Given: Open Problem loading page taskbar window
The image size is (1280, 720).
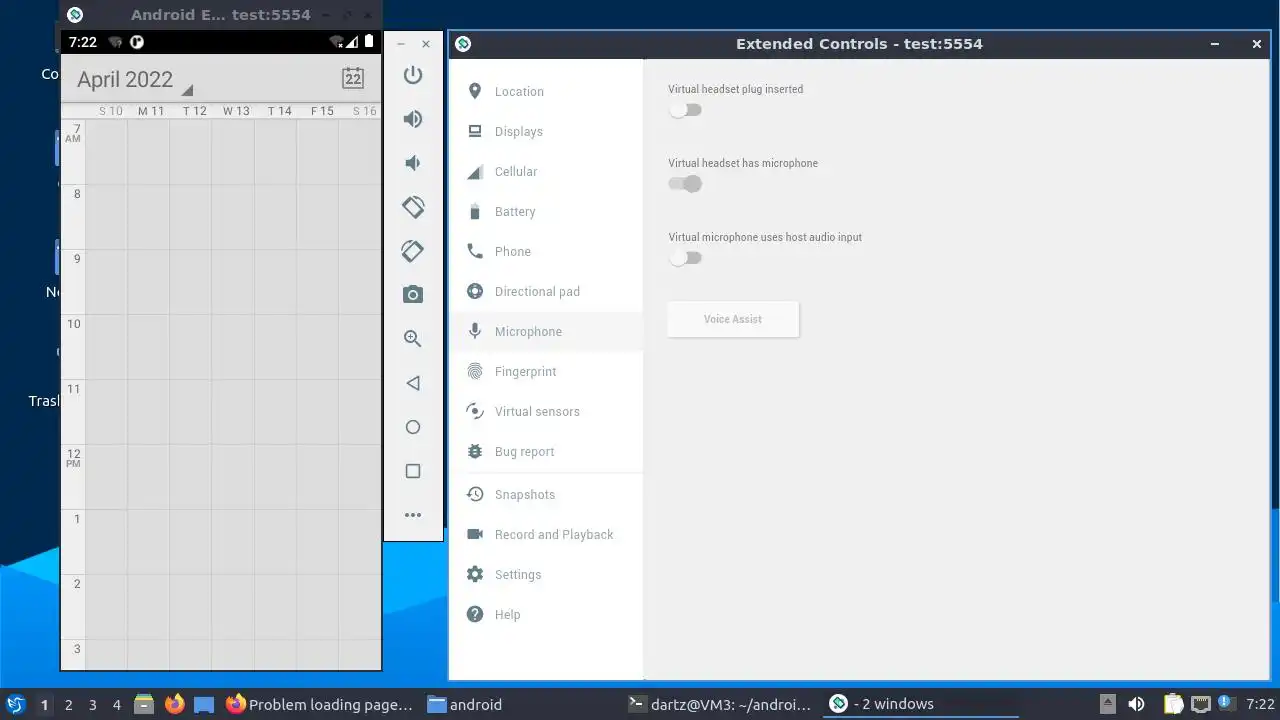Looking at the screenshot, I should tap(319, 704).
